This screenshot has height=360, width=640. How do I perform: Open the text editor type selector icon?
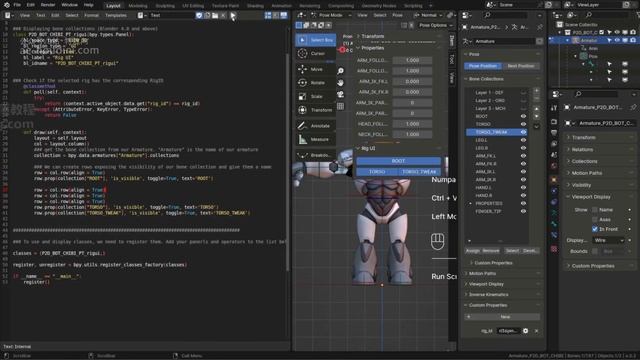9,16
